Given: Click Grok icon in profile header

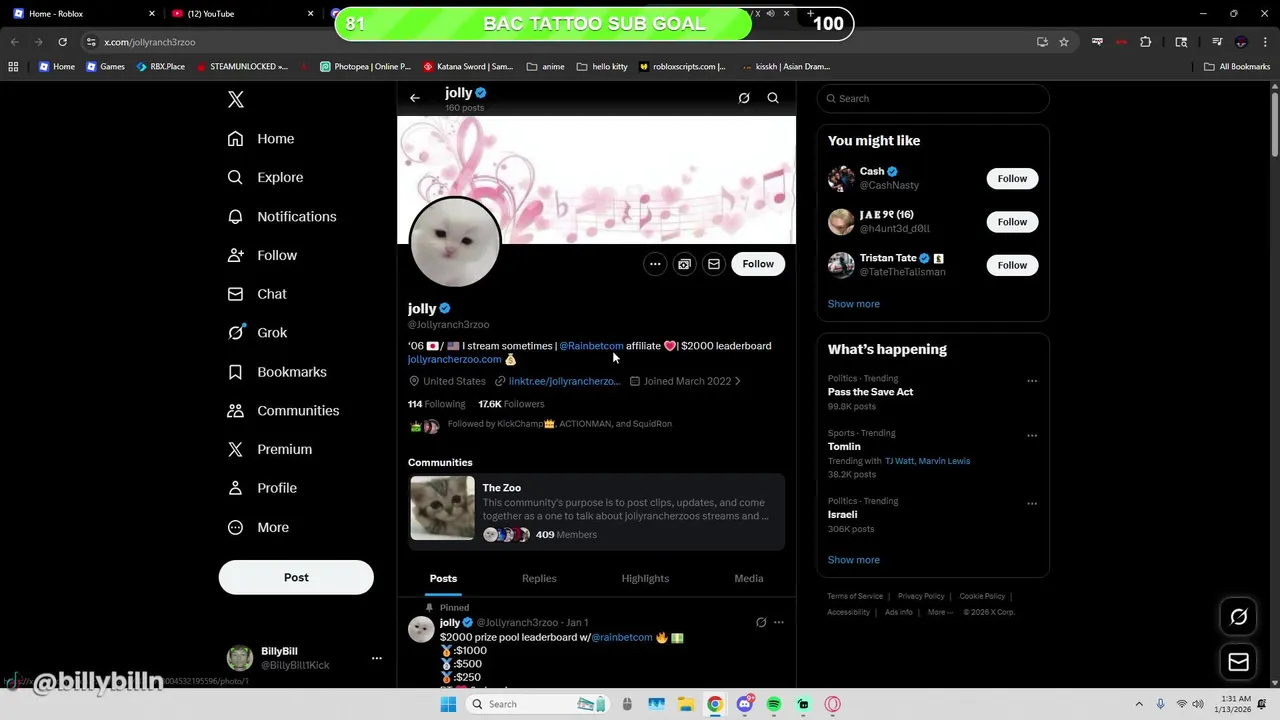Looking at the screenshot, I should click(x=744, y=98).
